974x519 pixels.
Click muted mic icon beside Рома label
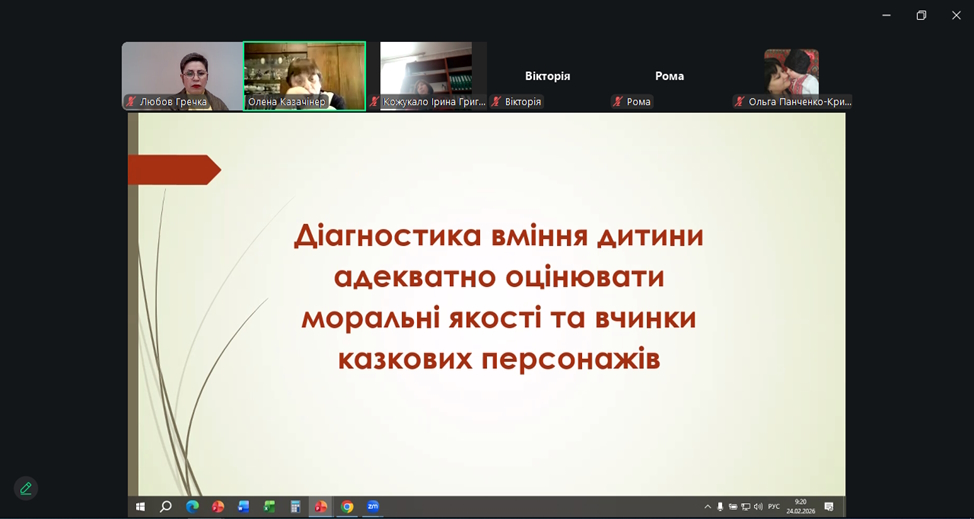[618, 102]
